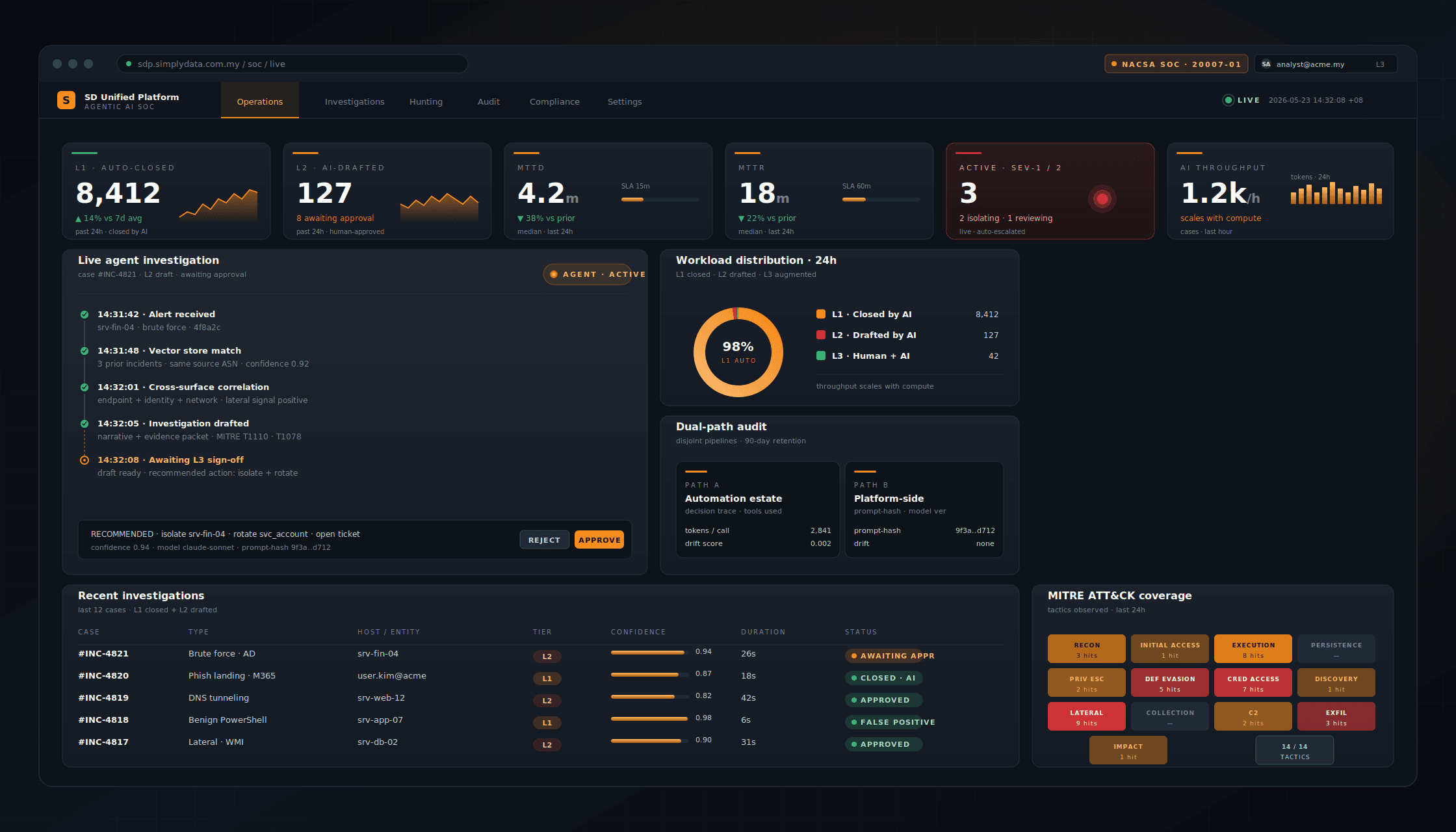Click the L1 auto-closed sparkline chart
The image size is (1456, 832).
pos(218,205)
